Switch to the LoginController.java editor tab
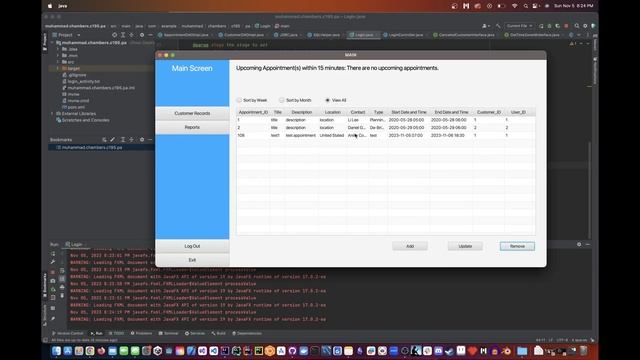 (x=405, y=35)
